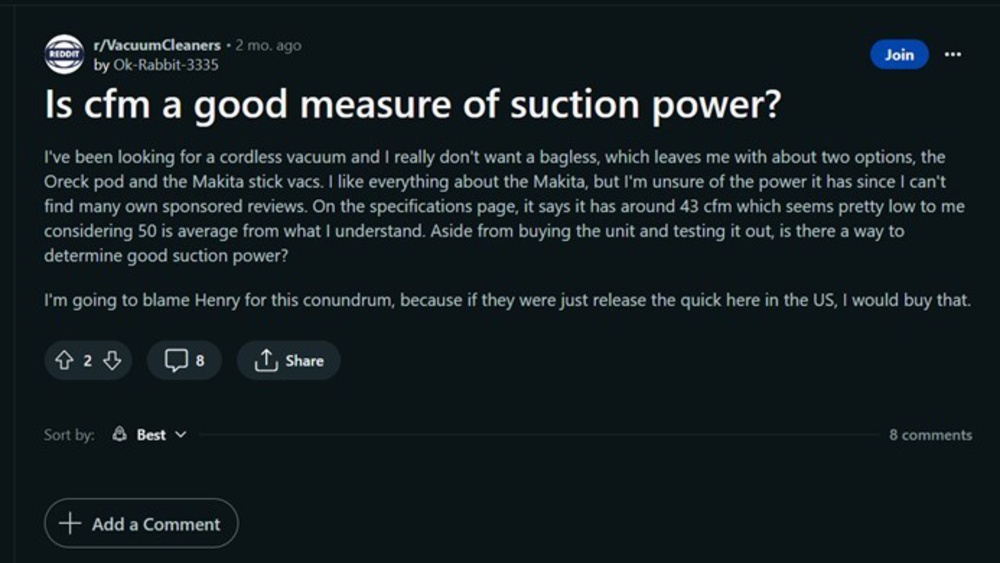Click the post title about cfm

pyautogui.click(x=412, y=105)
